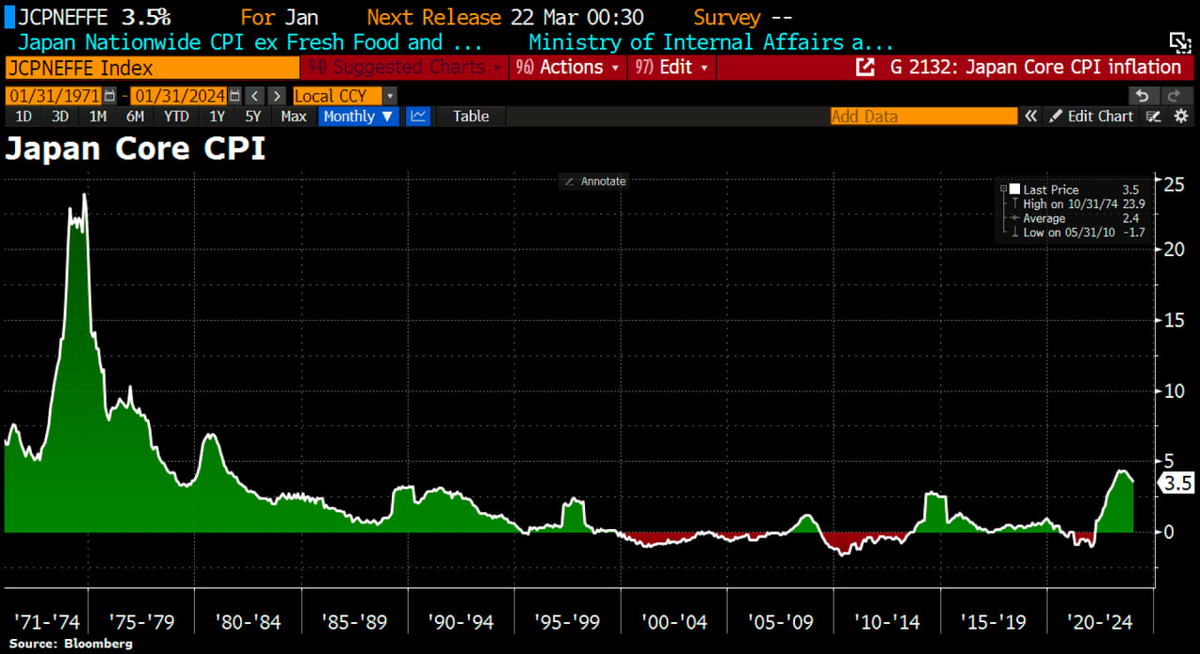Click the start date field 01/31/1971

point(54,96)
